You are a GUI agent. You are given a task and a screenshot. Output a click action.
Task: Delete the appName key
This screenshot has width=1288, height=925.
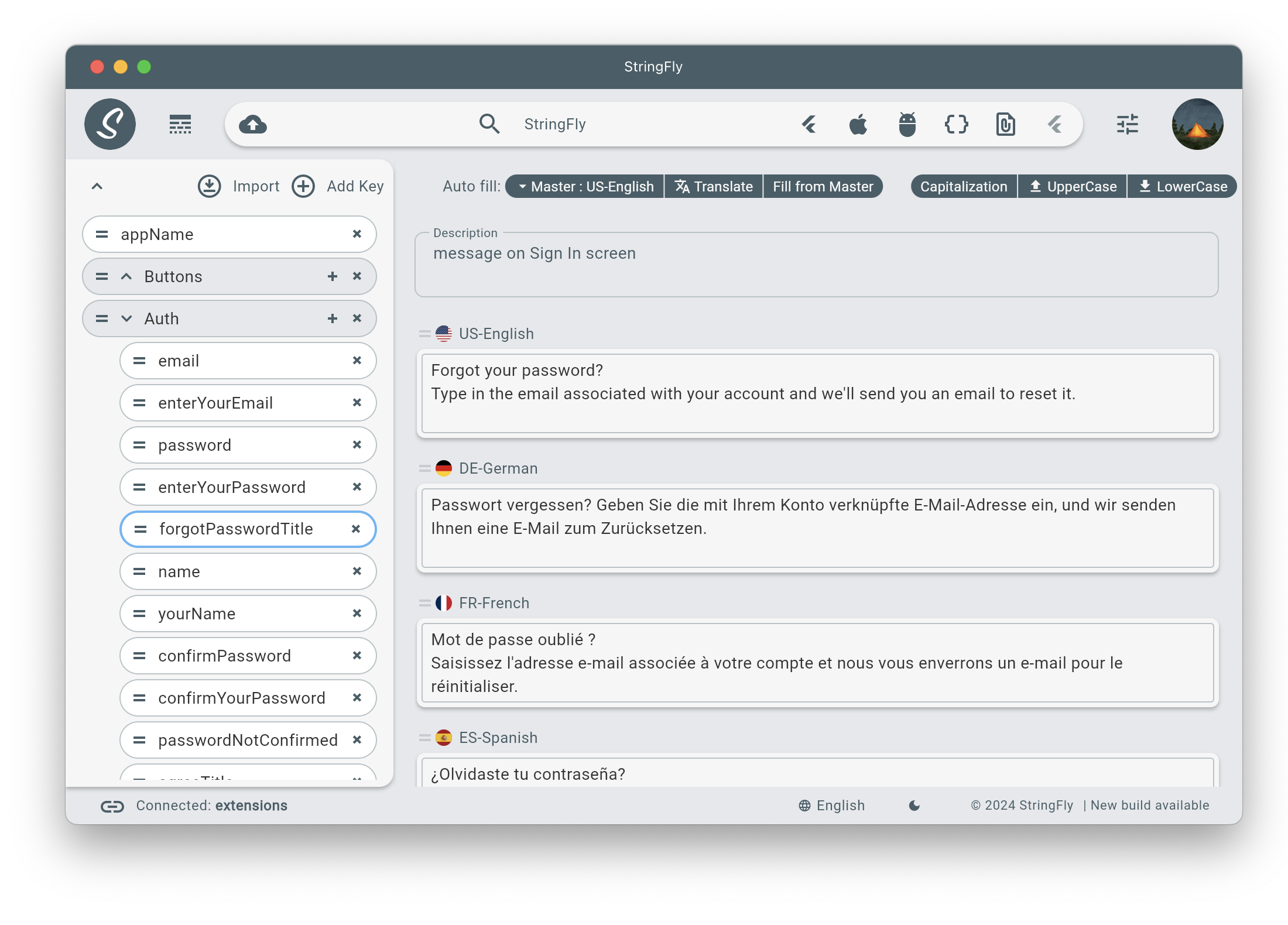pyautogui.click(x=357, y=234)
